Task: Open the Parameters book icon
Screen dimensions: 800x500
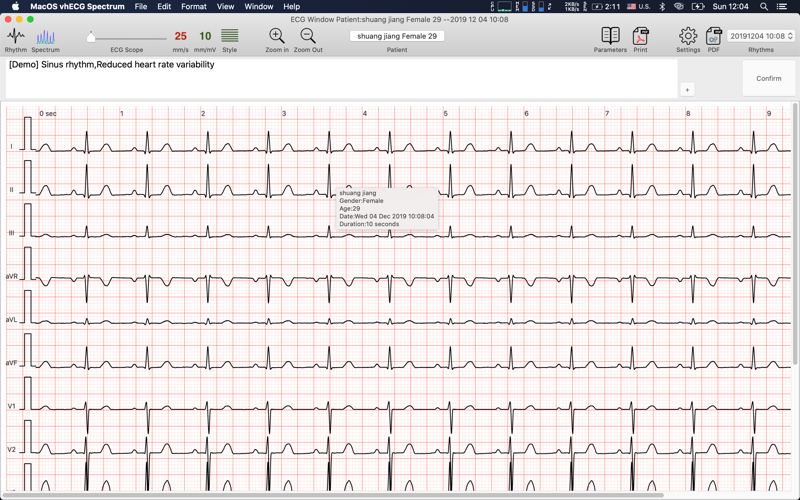Action: 610,36
